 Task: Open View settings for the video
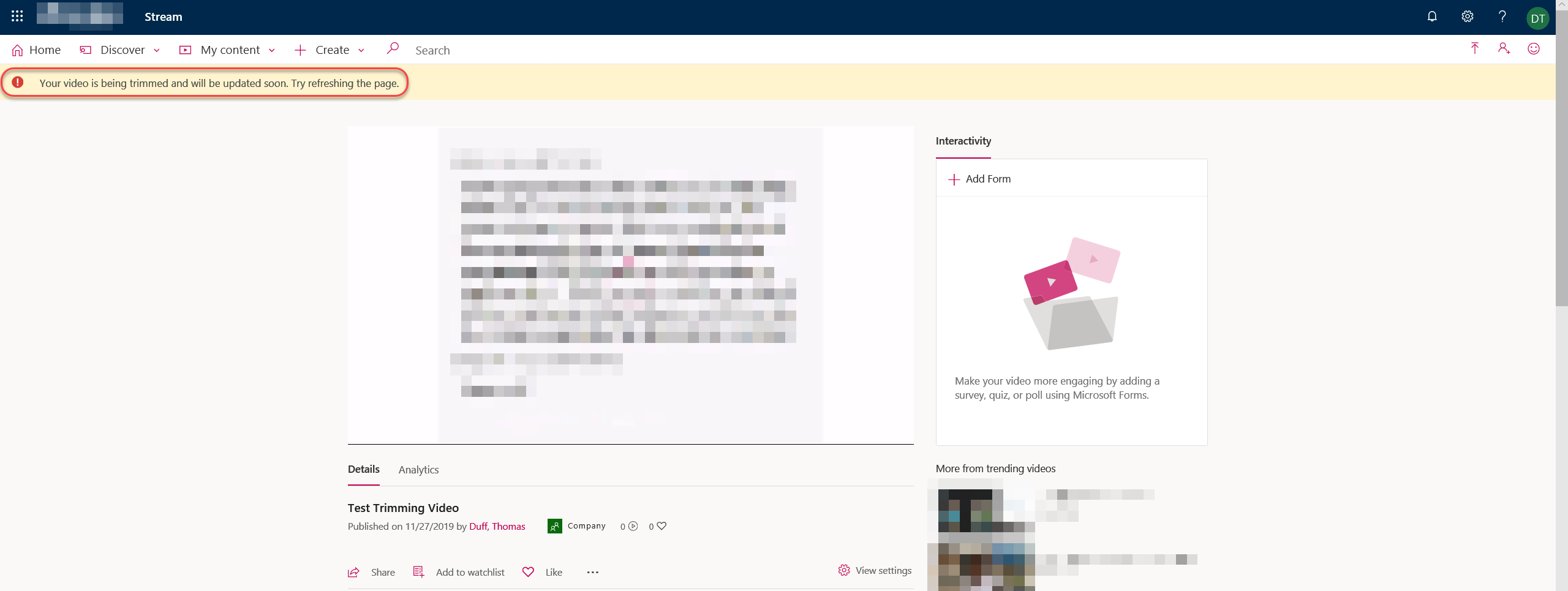[x=875, y=570]
